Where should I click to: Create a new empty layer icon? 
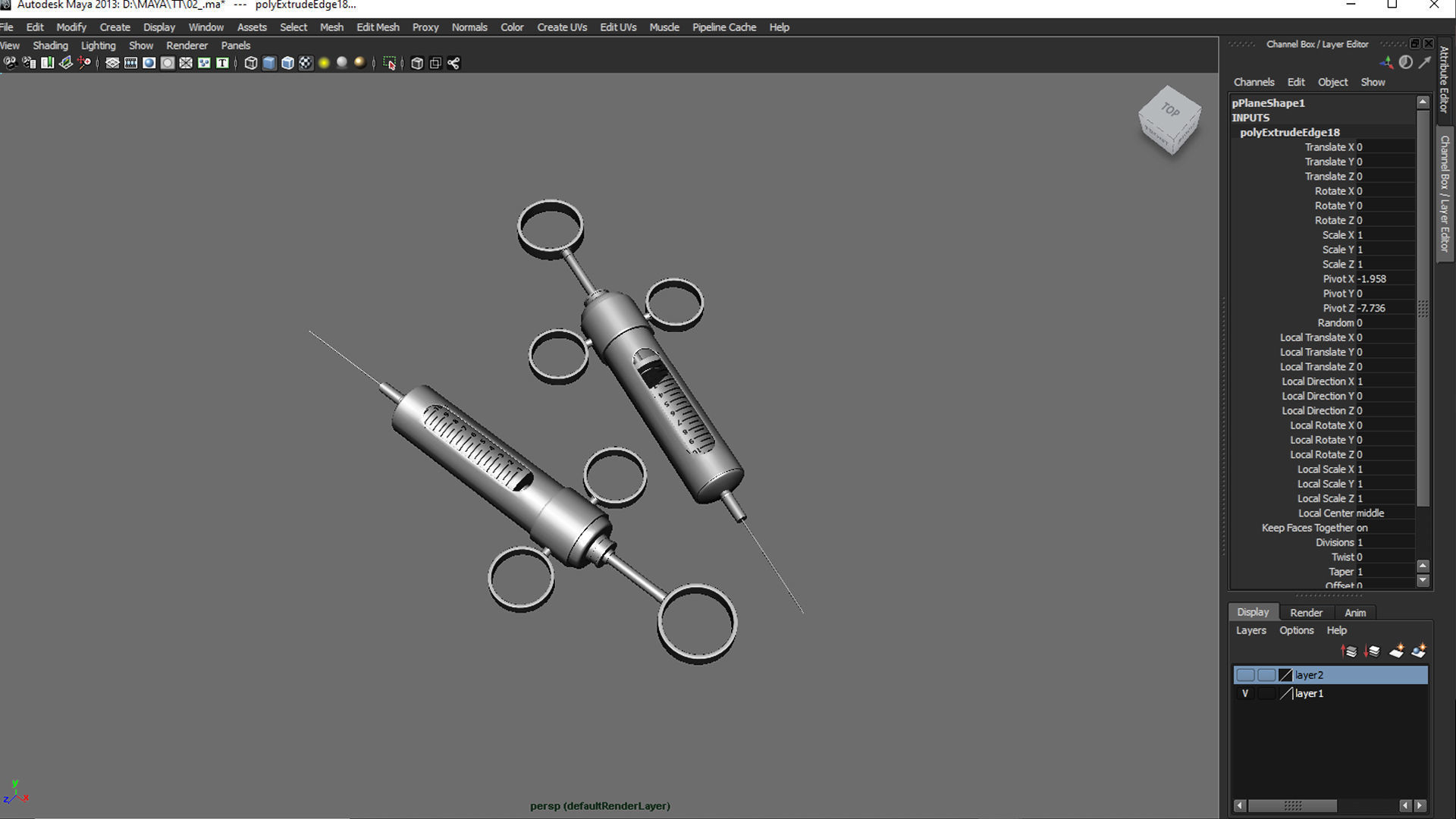[1396, 651]
